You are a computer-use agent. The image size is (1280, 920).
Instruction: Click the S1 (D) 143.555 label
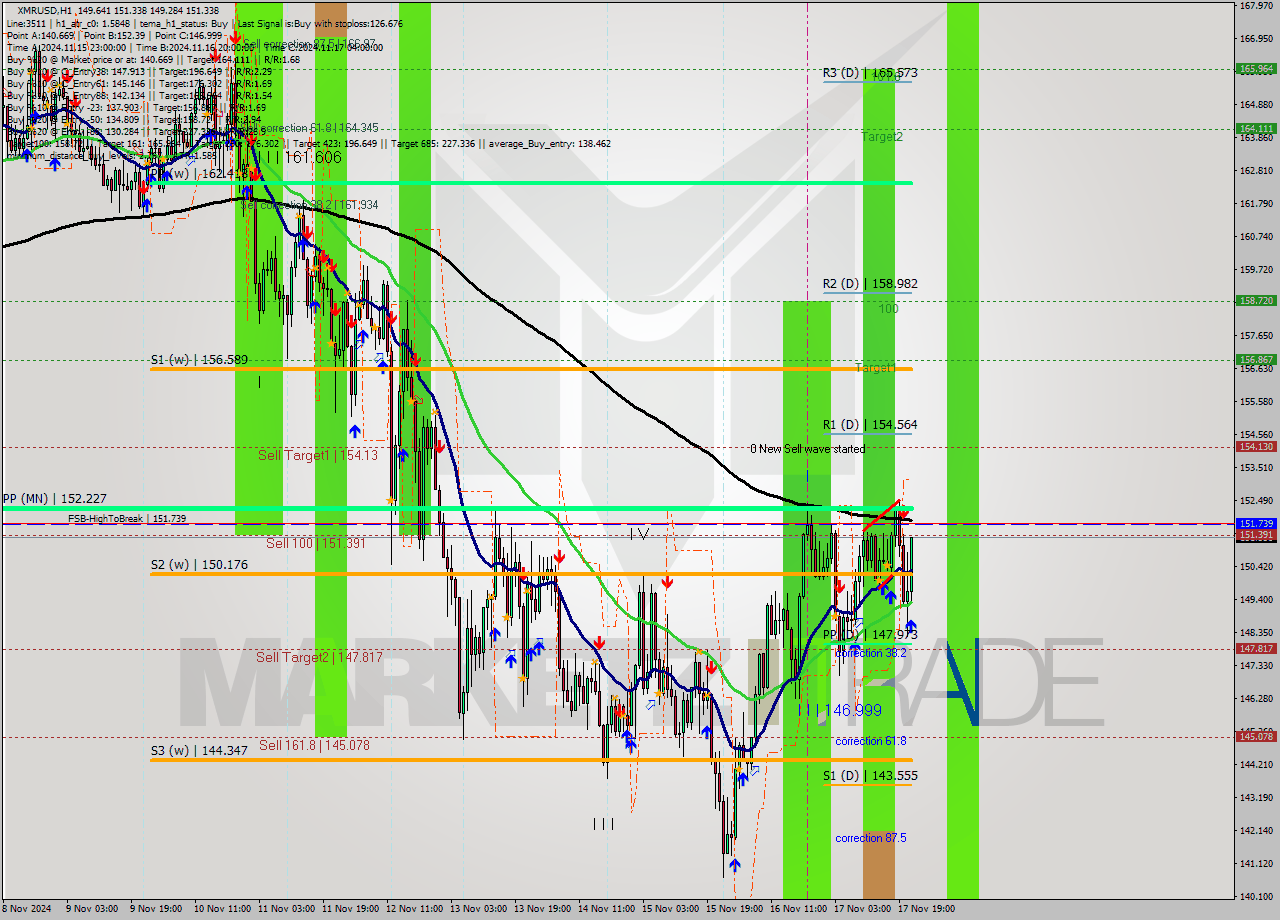(870, 776)
